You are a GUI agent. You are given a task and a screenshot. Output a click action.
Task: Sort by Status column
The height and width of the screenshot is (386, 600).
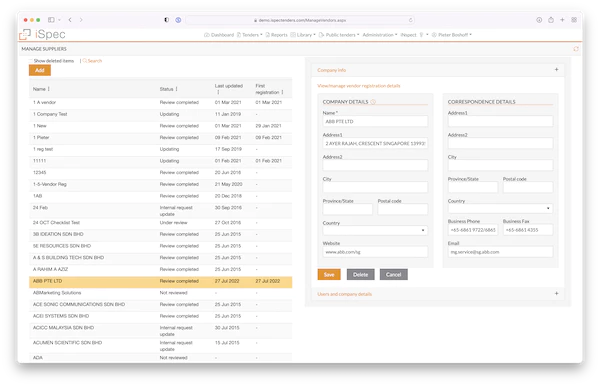(169, 89)
